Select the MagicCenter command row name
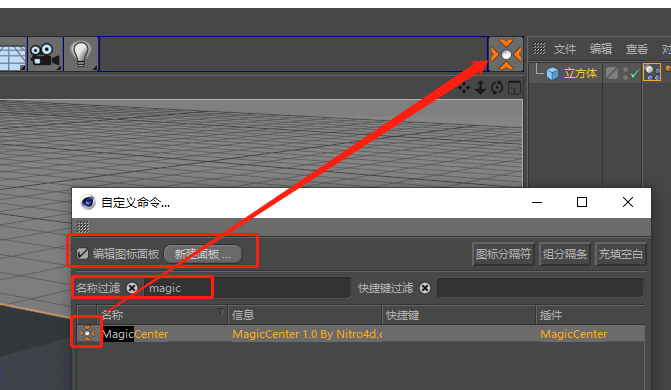671x390 pixels. [135, 333]
